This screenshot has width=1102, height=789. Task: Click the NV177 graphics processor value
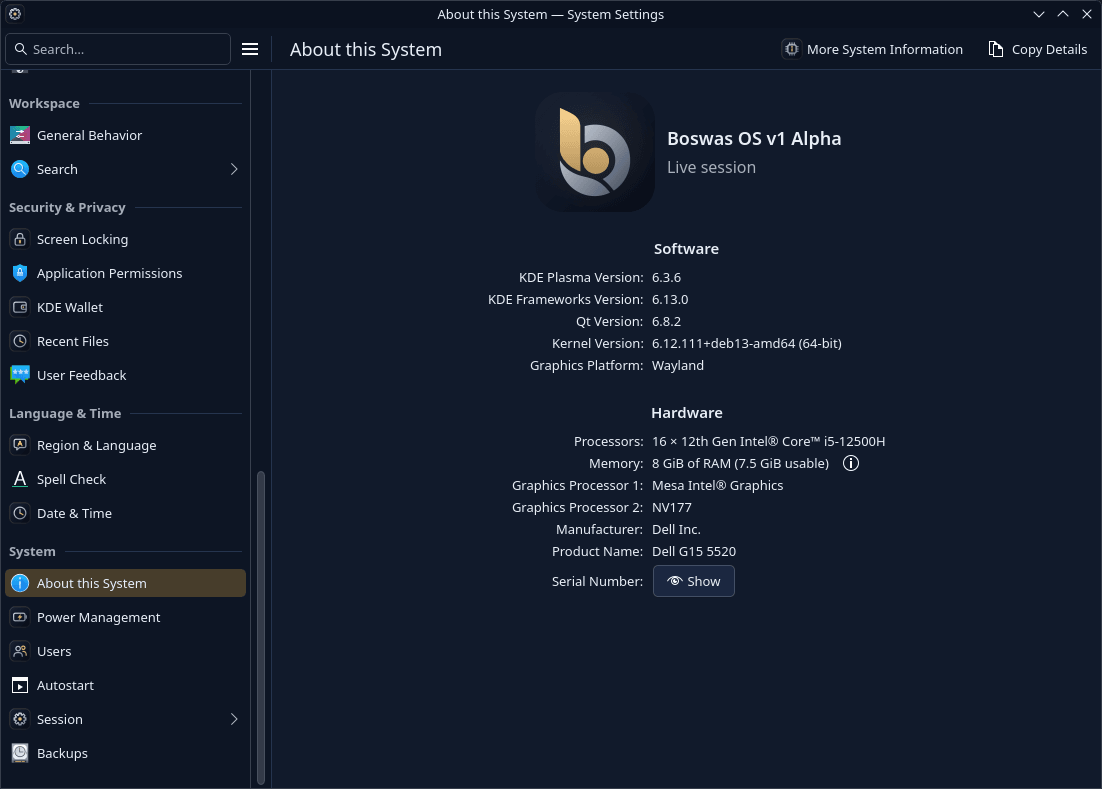coord(671,507)
